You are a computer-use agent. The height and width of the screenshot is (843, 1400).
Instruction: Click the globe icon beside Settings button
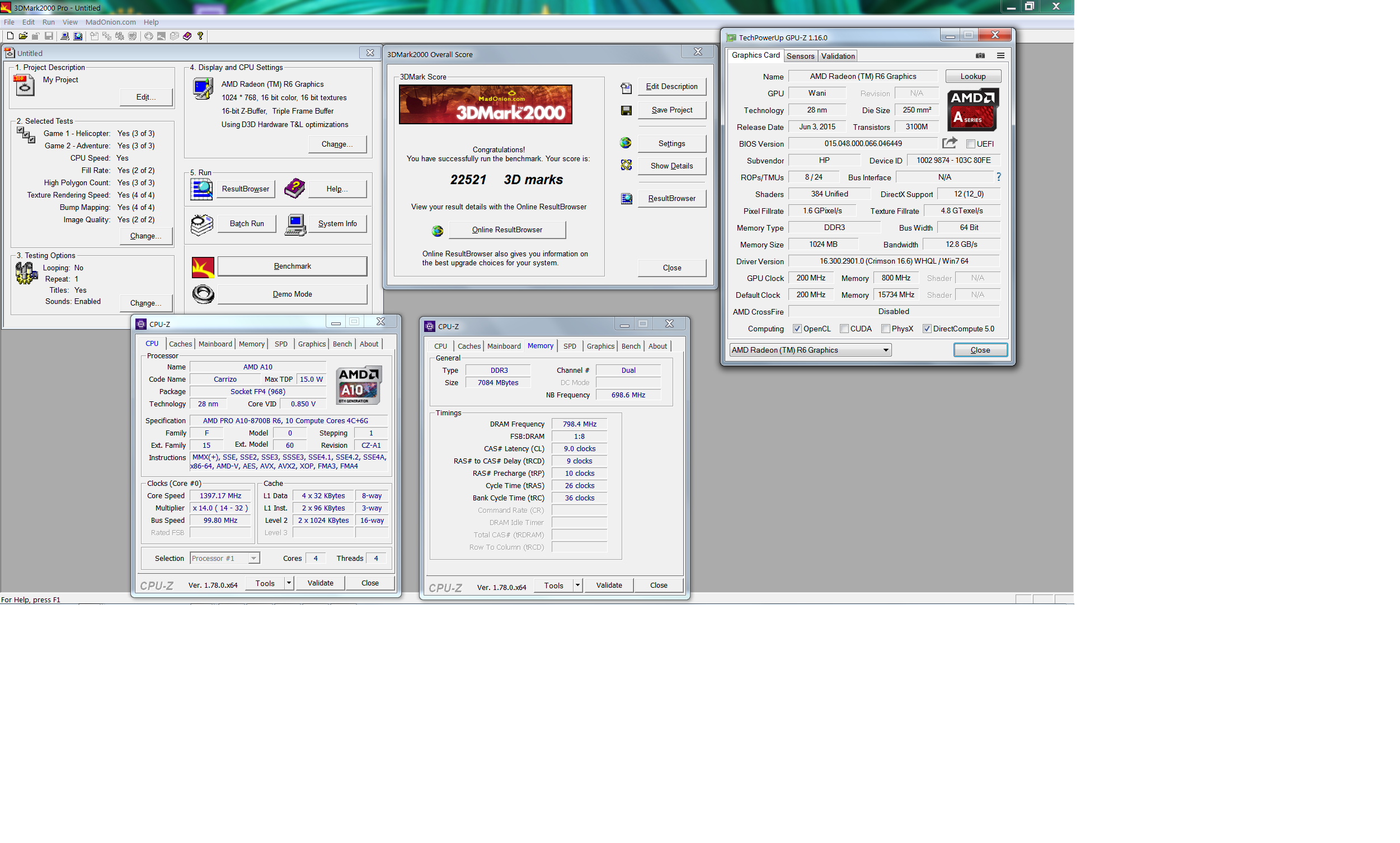626,143
